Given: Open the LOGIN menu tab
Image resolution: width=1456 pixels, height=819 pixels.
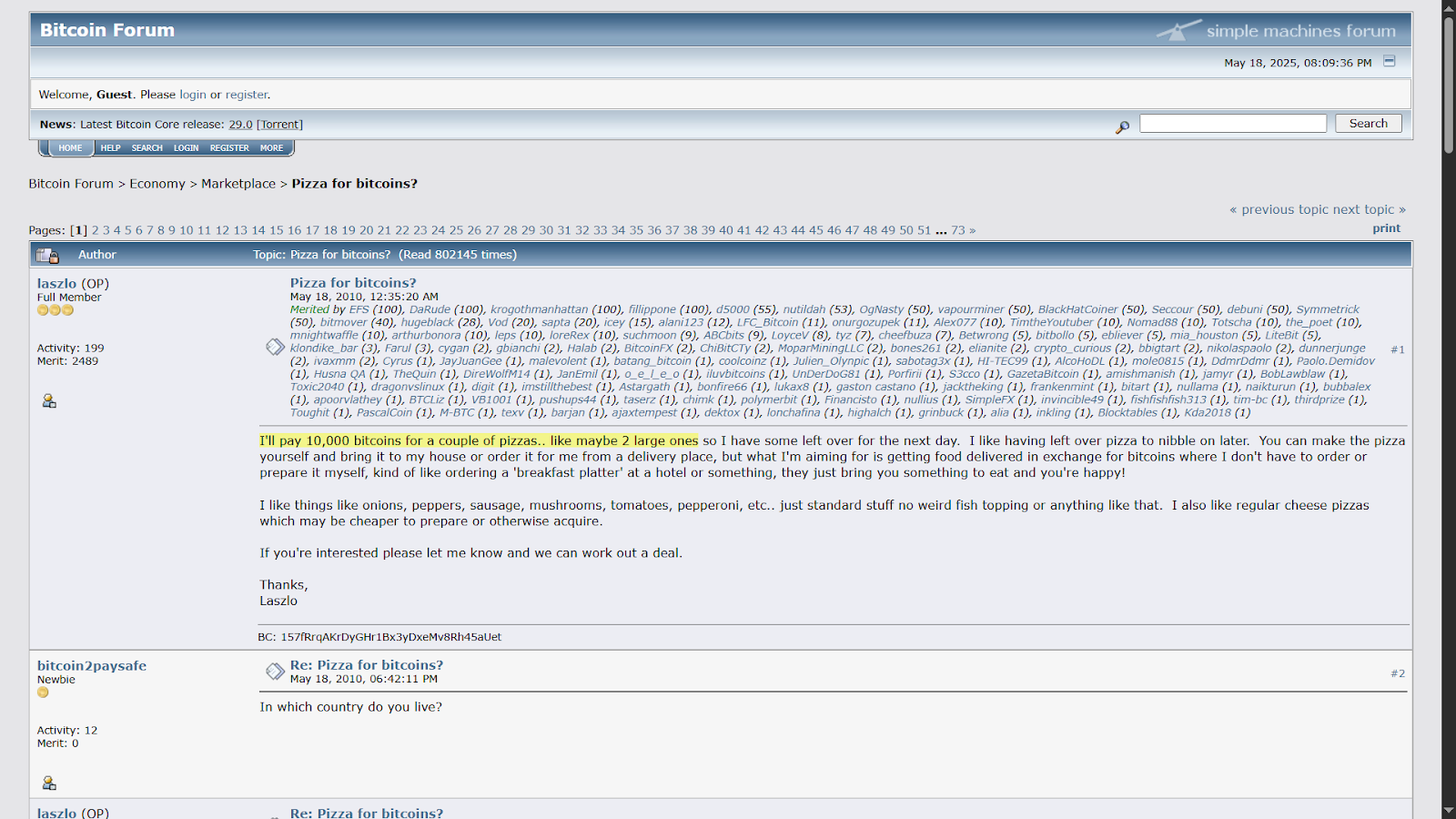Looking at the screenshot, I should pyautogui.click(x=186, y=147).
